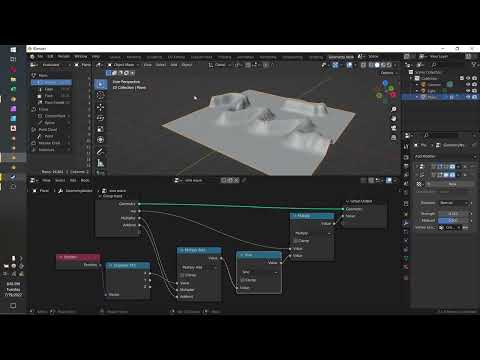Select Vertex domain in spreadsheet sidebar
This screenshot has width=480, height=360.
51,82
